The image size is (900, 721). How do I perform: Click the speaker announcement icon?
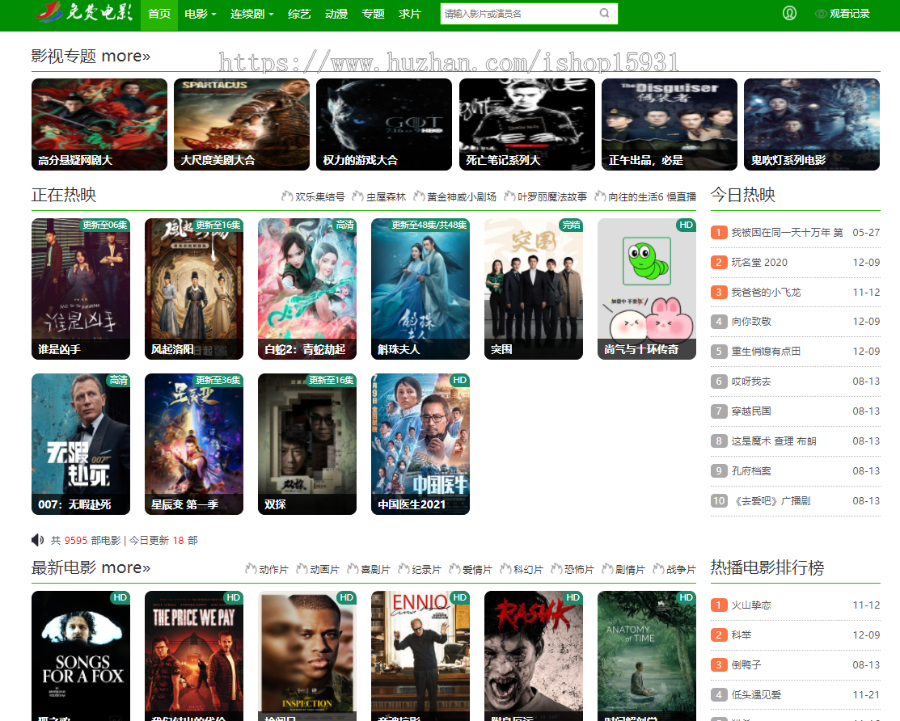coord(37,540)
